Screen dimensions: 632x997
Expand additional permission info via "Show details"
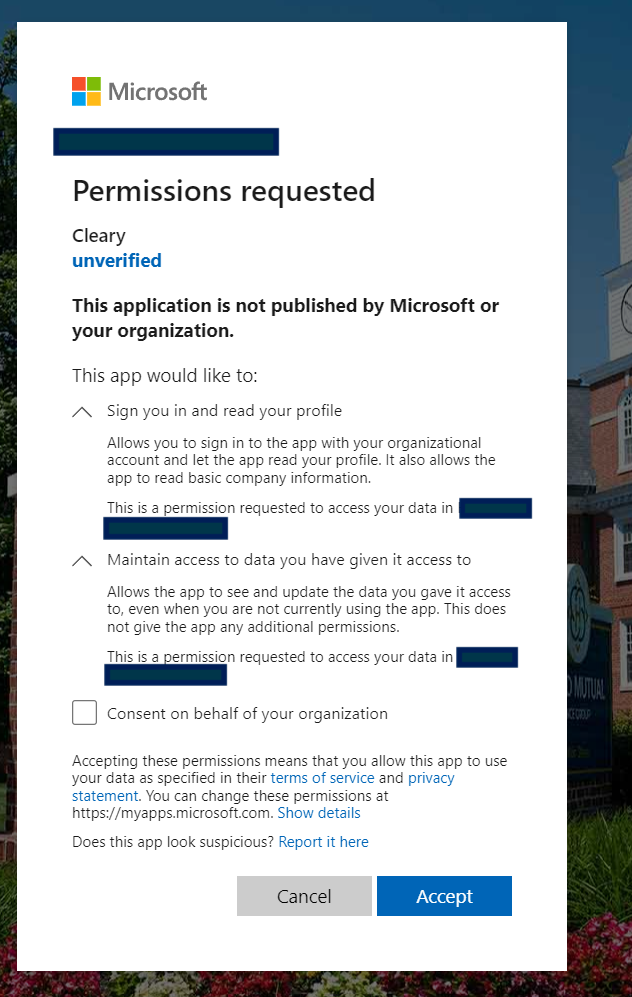(x=318, y=813)
